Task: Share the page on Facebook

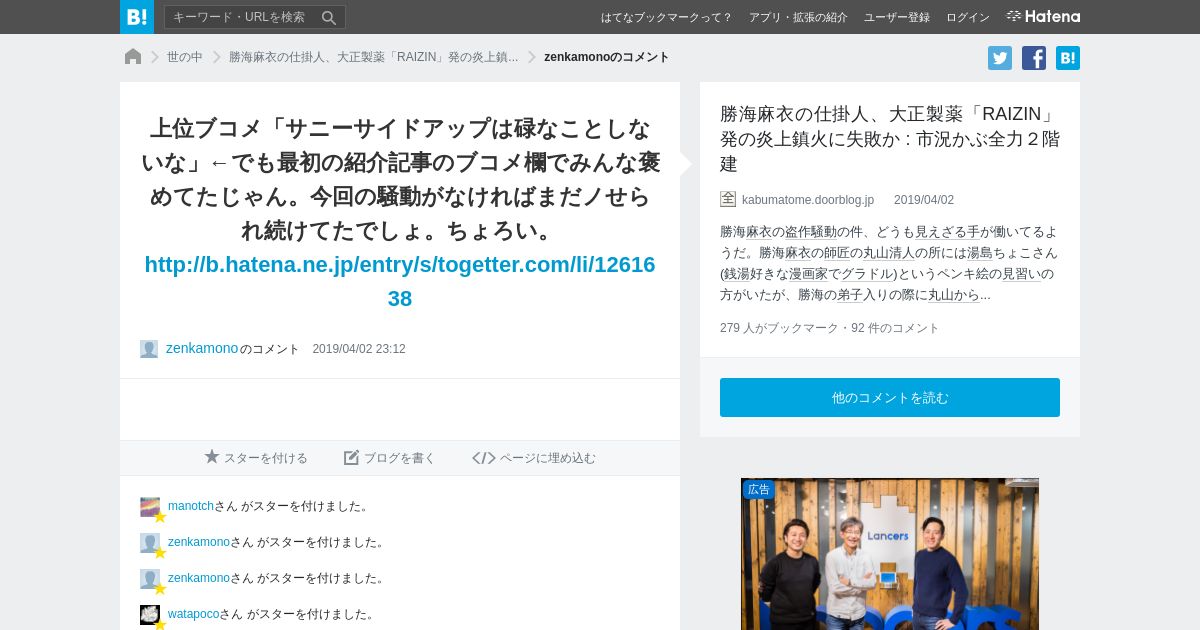Action: [1034, 58]
